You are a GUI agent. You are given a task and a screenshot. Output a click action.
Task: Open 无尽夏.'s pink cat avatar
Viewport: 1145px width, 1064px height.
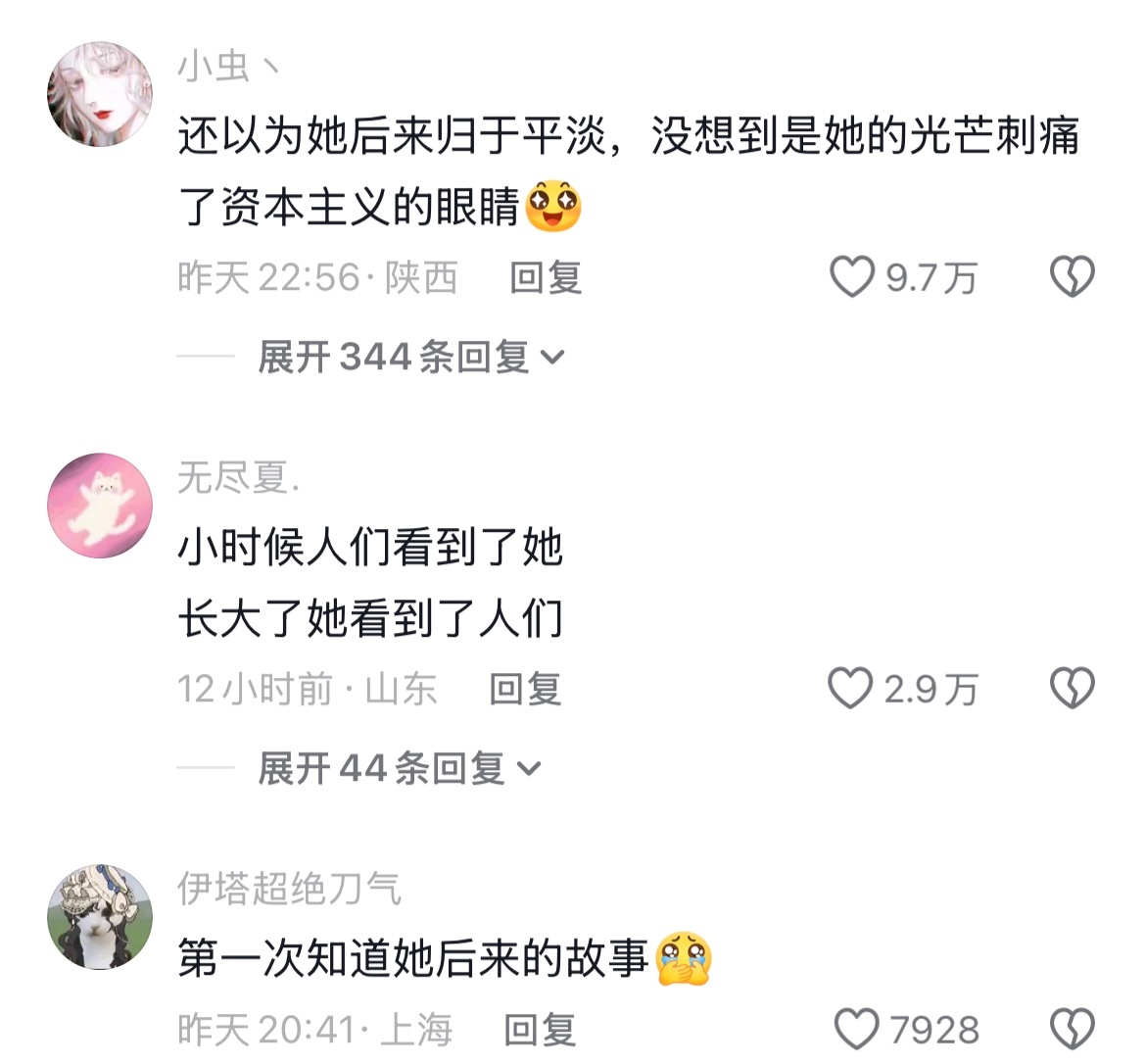tap(100, 506)
